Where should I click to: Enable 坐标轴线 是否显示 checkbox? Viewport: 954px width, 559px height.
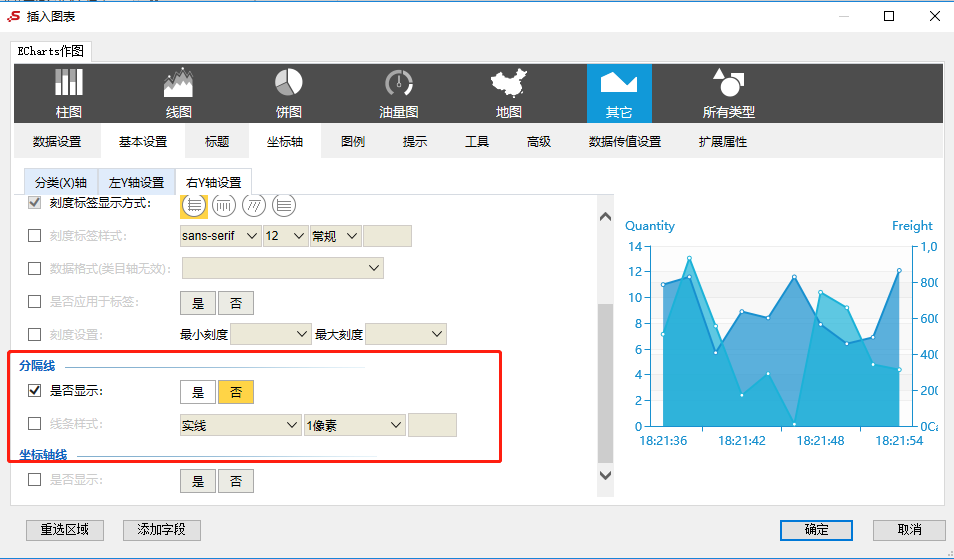pos(35,479)
